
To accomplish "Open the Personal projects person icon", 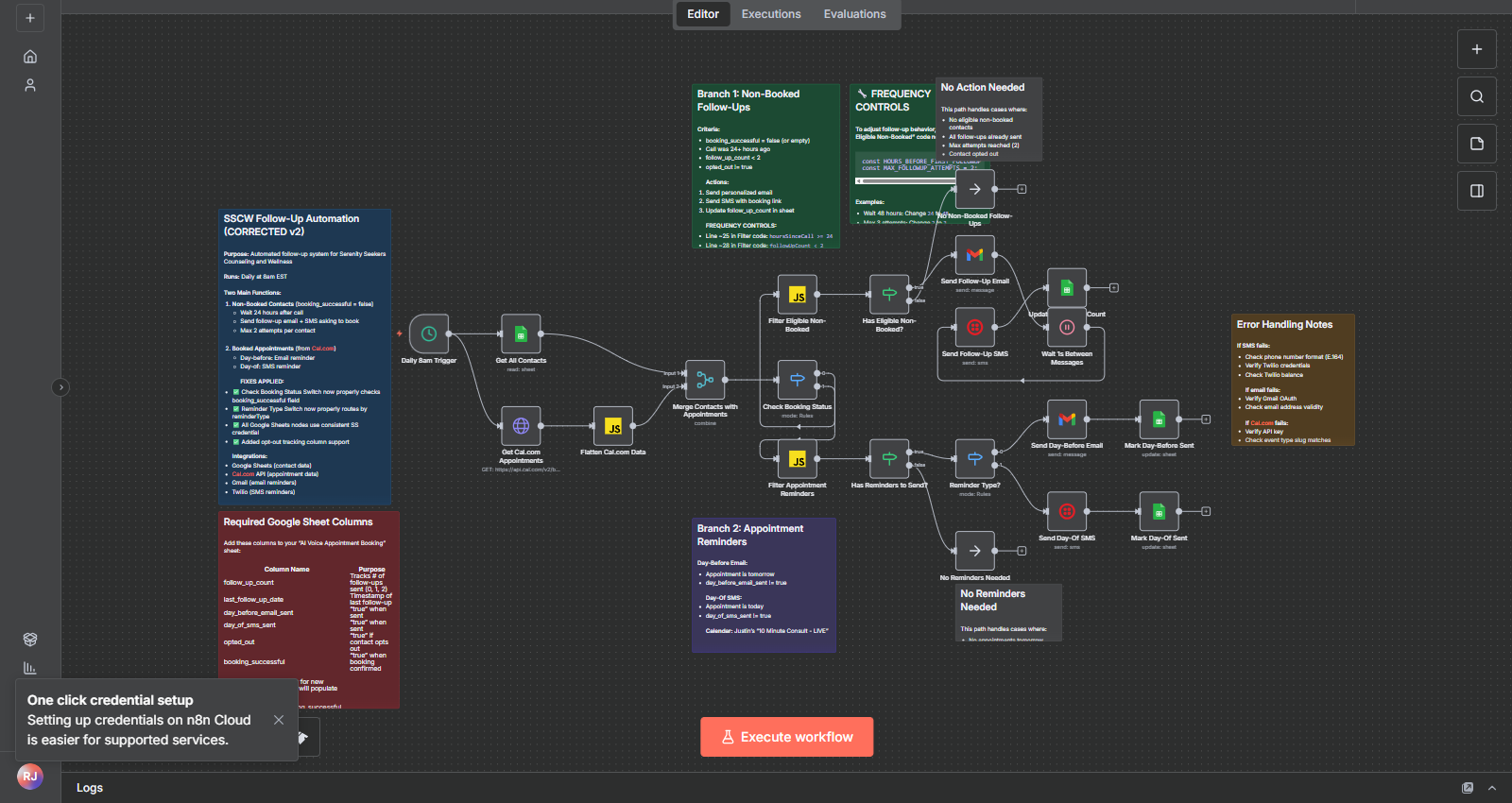I will 30,85.
